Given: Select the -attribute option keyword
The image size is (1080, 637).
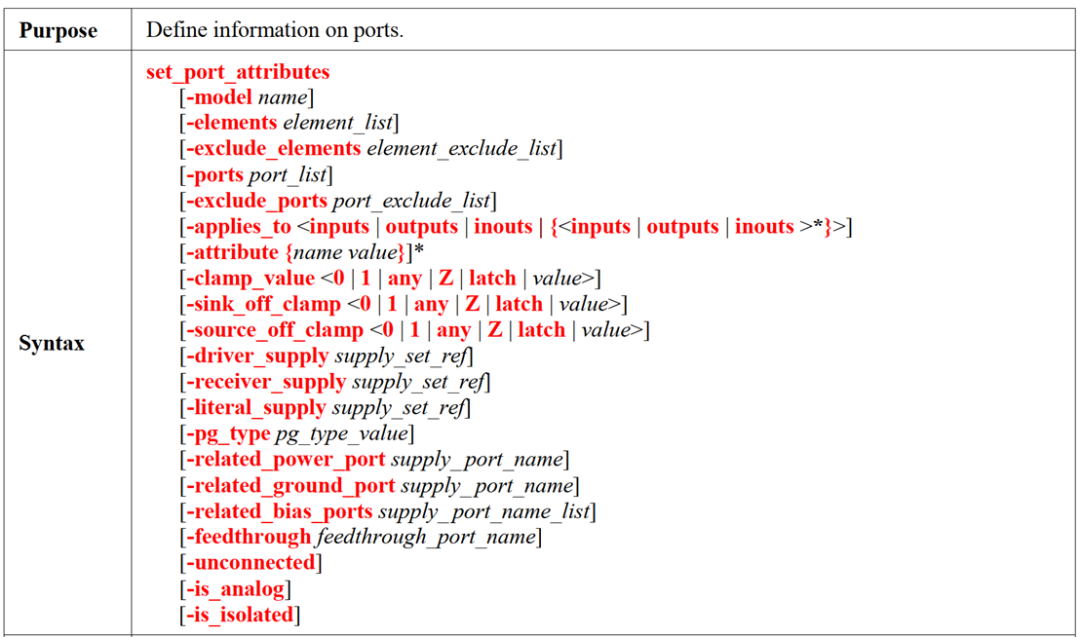Looking at the screenshot, I should [x=232, y=252].
